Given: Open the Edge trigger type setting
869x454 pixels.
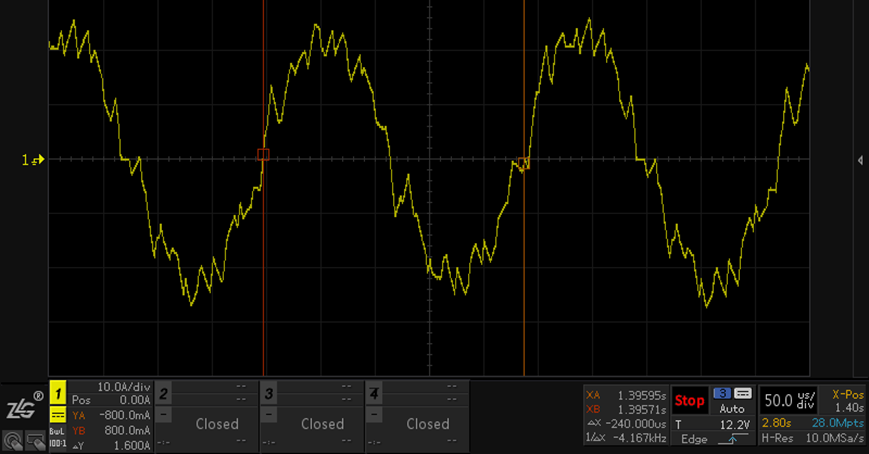Looking at the screenshot, I should [694, 439].
